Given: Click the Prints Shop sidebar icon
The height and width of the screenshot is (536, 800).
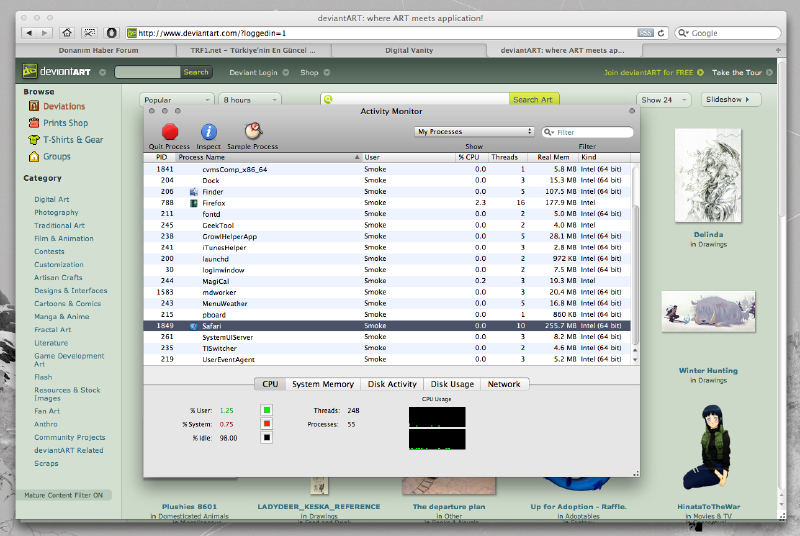Looking at the screenshot, I should pos(34,122).
